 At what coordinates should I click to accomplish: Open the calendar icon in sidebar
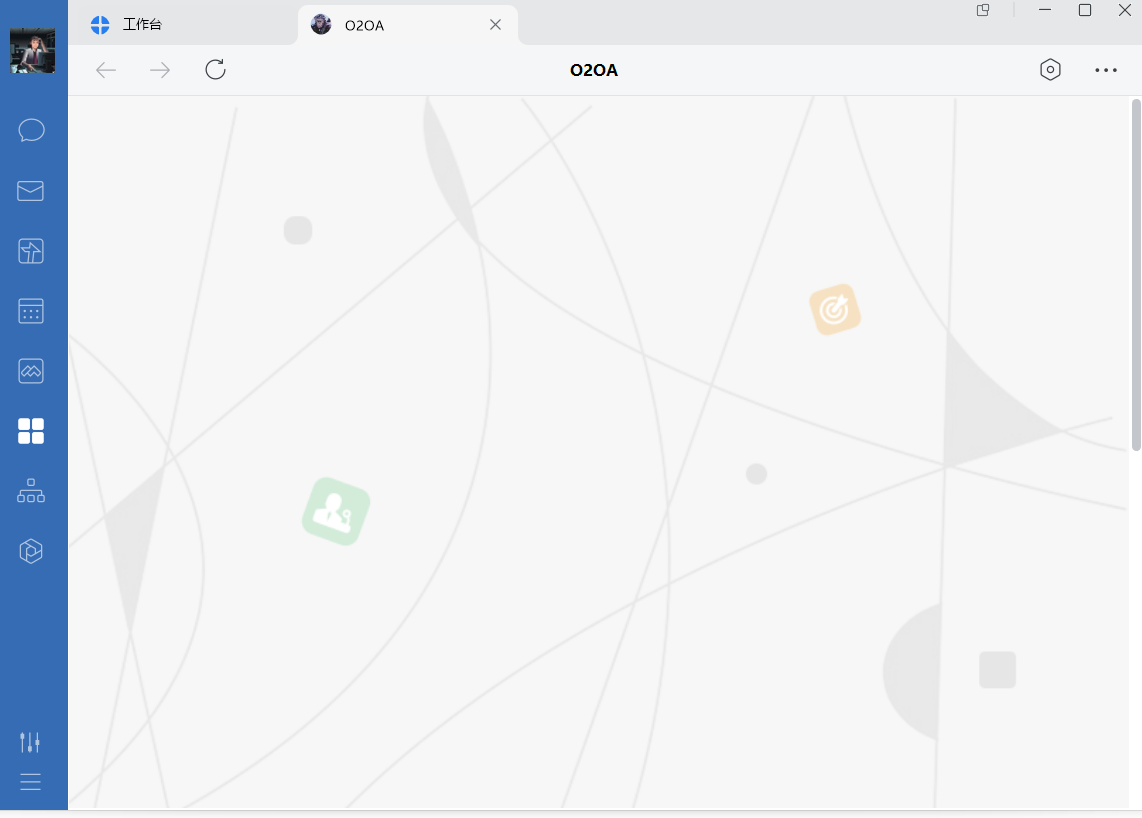coord(31,311)
